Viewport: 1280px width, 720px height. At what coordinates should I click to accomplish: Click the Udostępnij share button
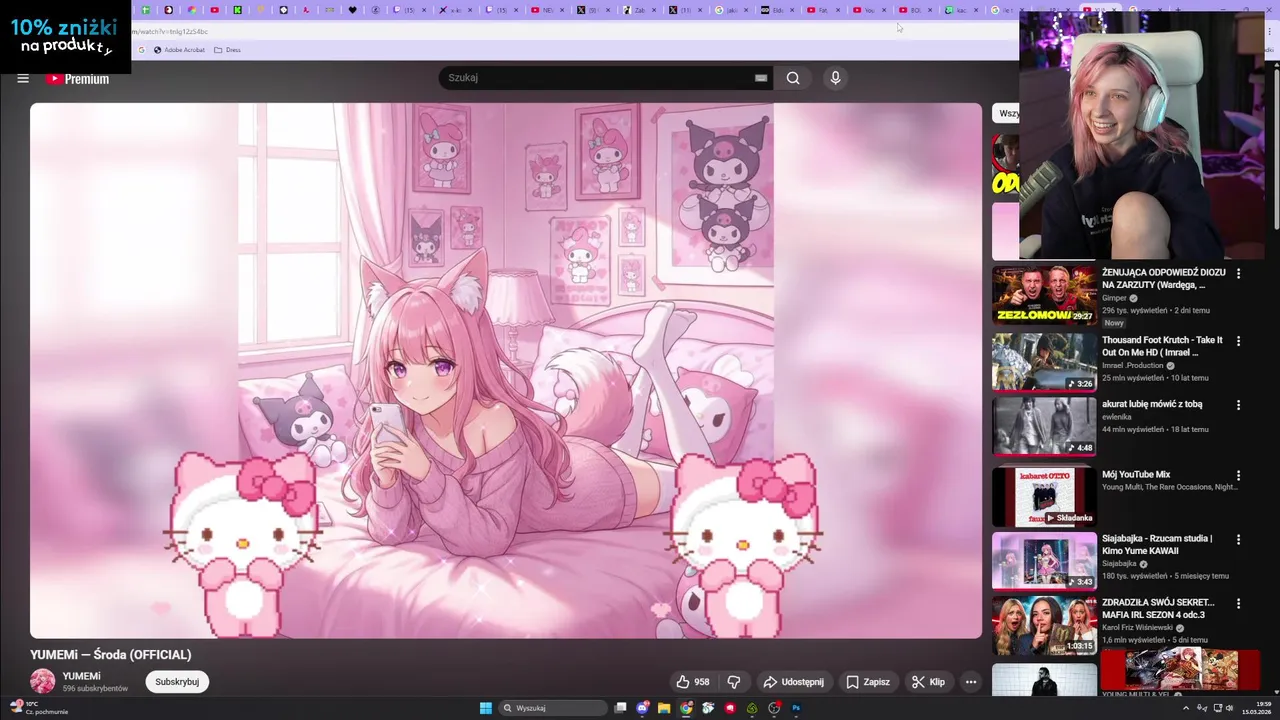(793, 682)
